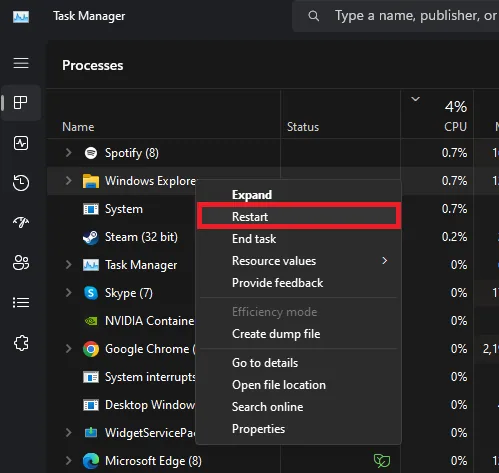
Task: Choose End task in the context menu
Action: [x=299, y=239]
